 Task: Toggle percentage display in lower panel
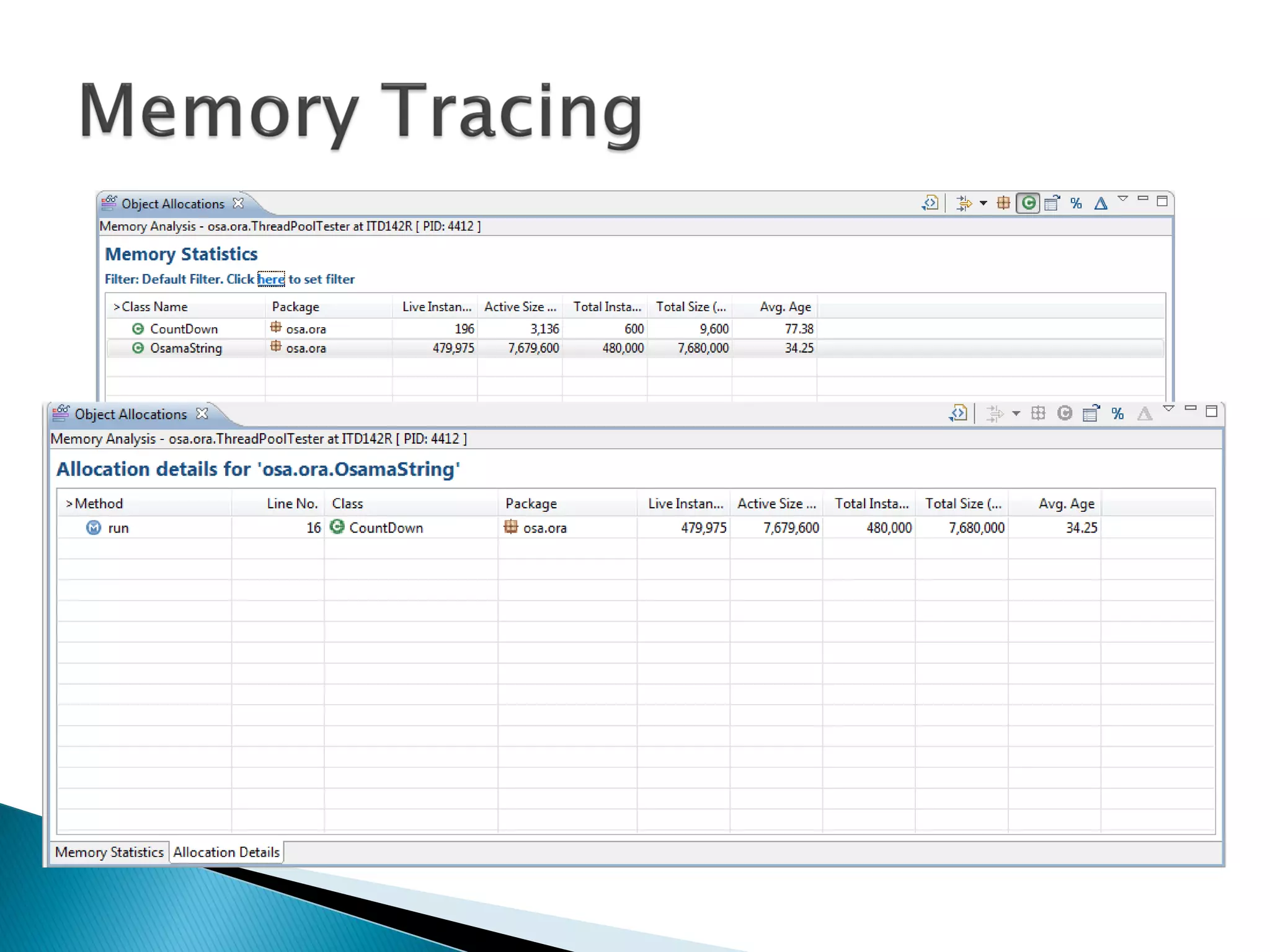[1117, 413]
